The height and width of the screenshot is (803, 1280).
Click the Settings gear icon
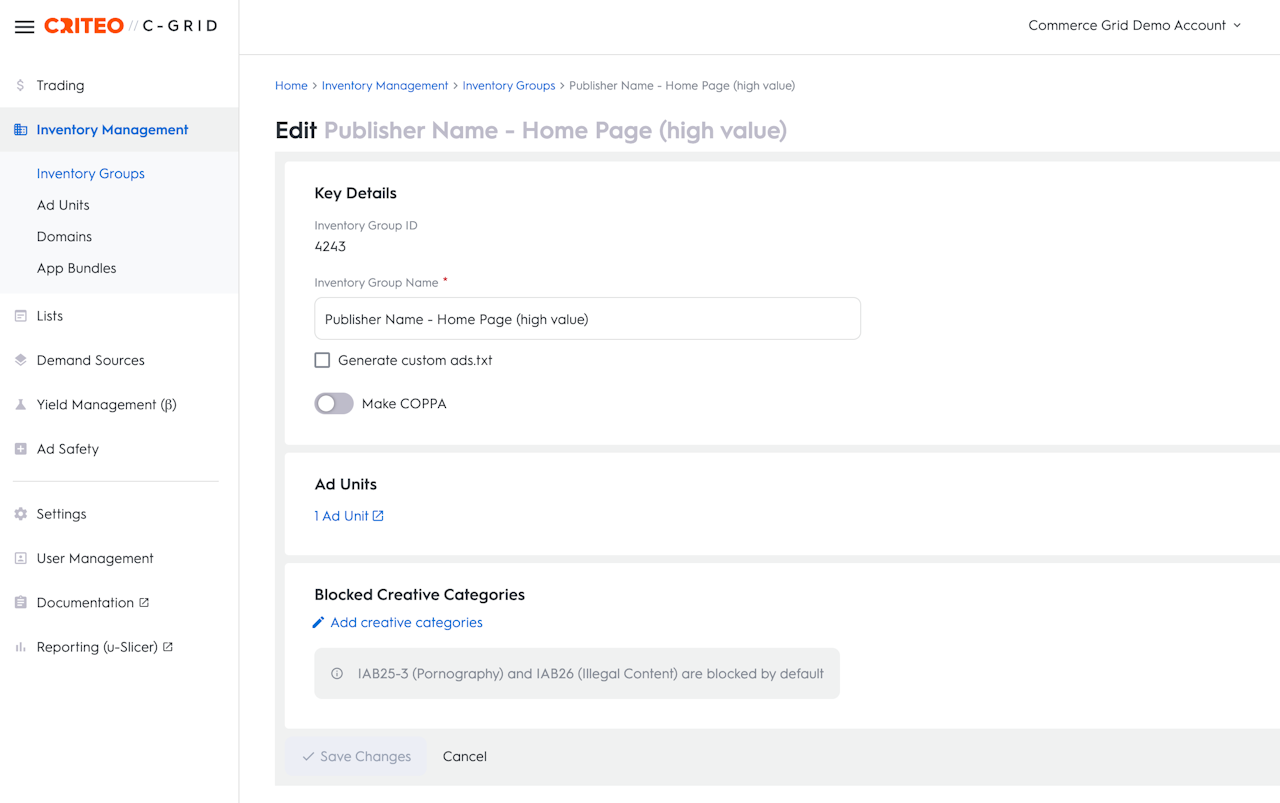(20, 514)
